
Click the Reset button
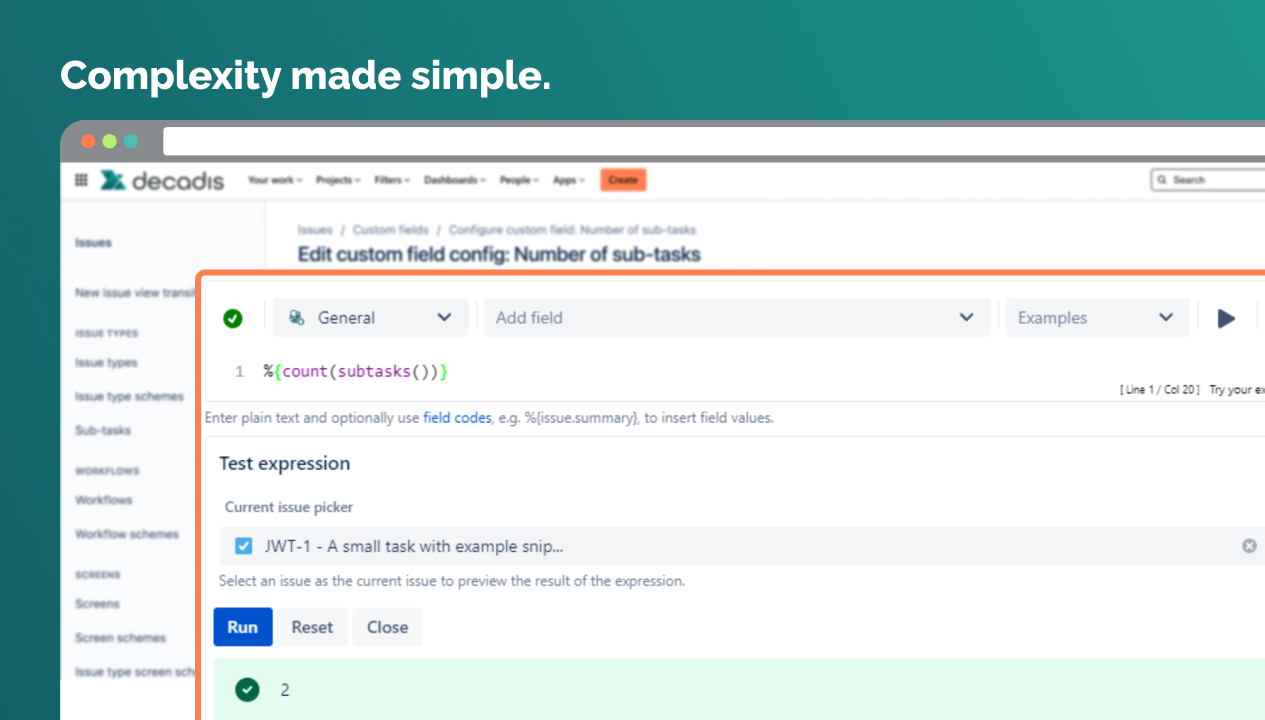pyautogui.click(x=312, y=627)
